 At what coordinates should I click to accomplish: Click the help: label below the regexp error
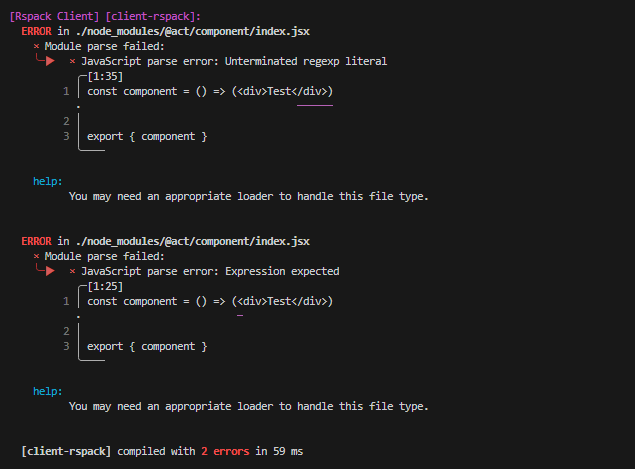(47, 181)
